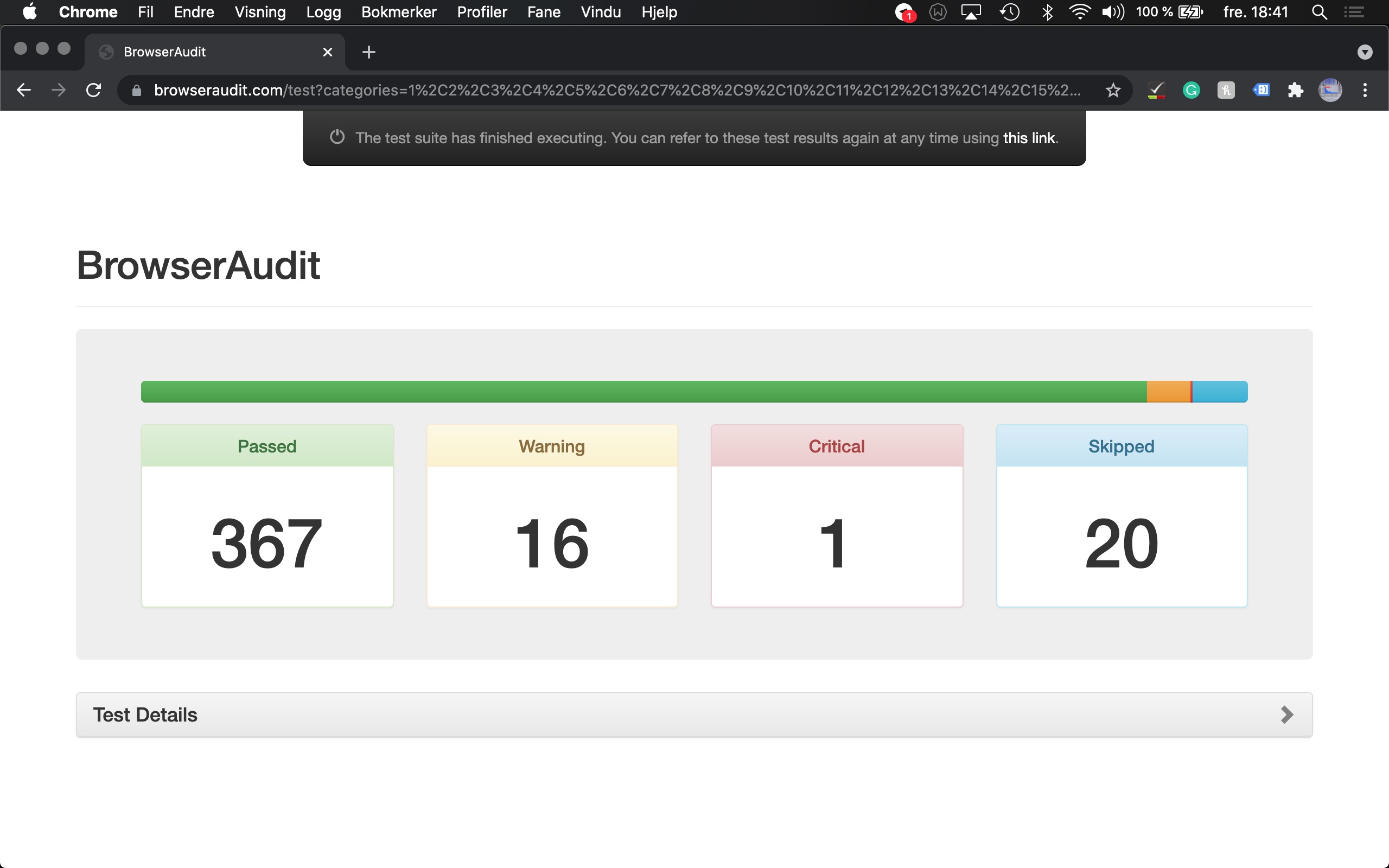Close the BrowserAudit tab
Screen dimensions: 1389x868
328,52
